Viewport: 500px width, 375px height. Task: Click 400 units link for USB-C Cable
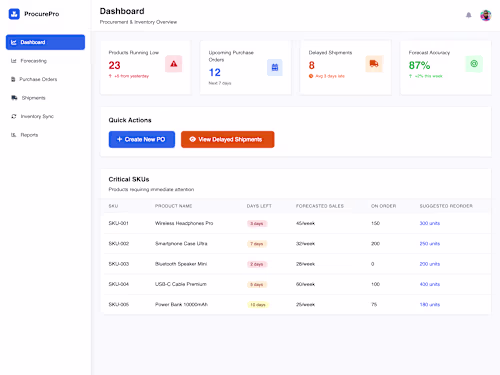430,284
